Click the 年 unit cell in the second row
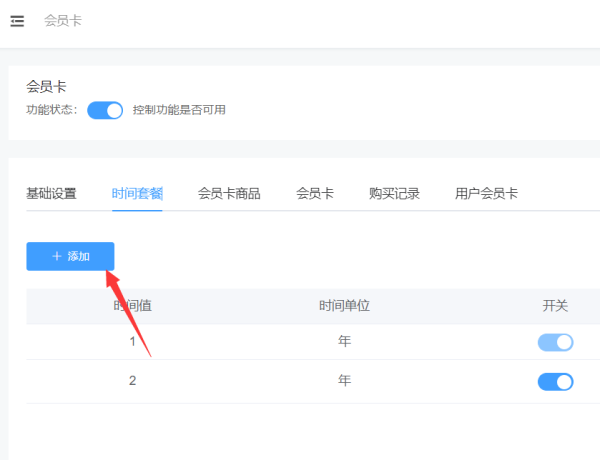Image resolution: width=600 pixels, height=460 pixels. coord(344,381)
